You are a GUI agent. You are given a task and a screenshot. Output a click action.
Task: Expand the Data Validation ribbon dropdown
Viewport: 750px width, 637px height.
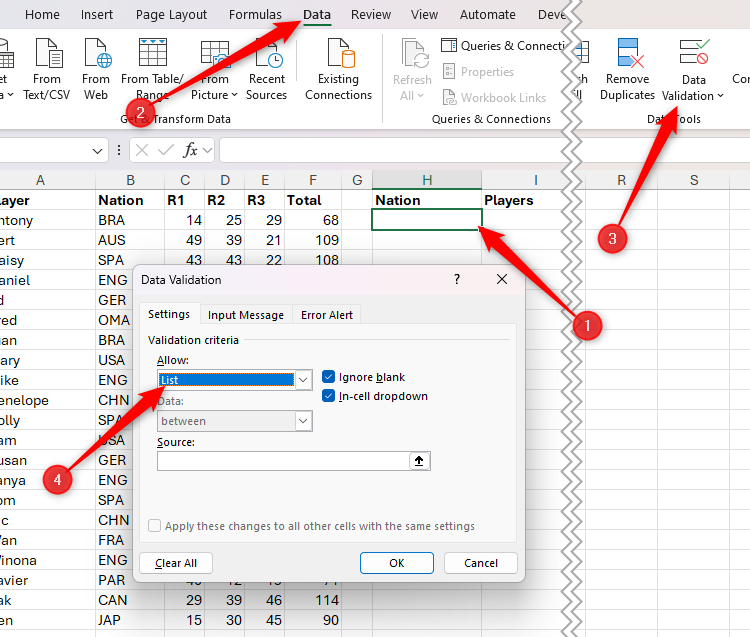[720, 96]
